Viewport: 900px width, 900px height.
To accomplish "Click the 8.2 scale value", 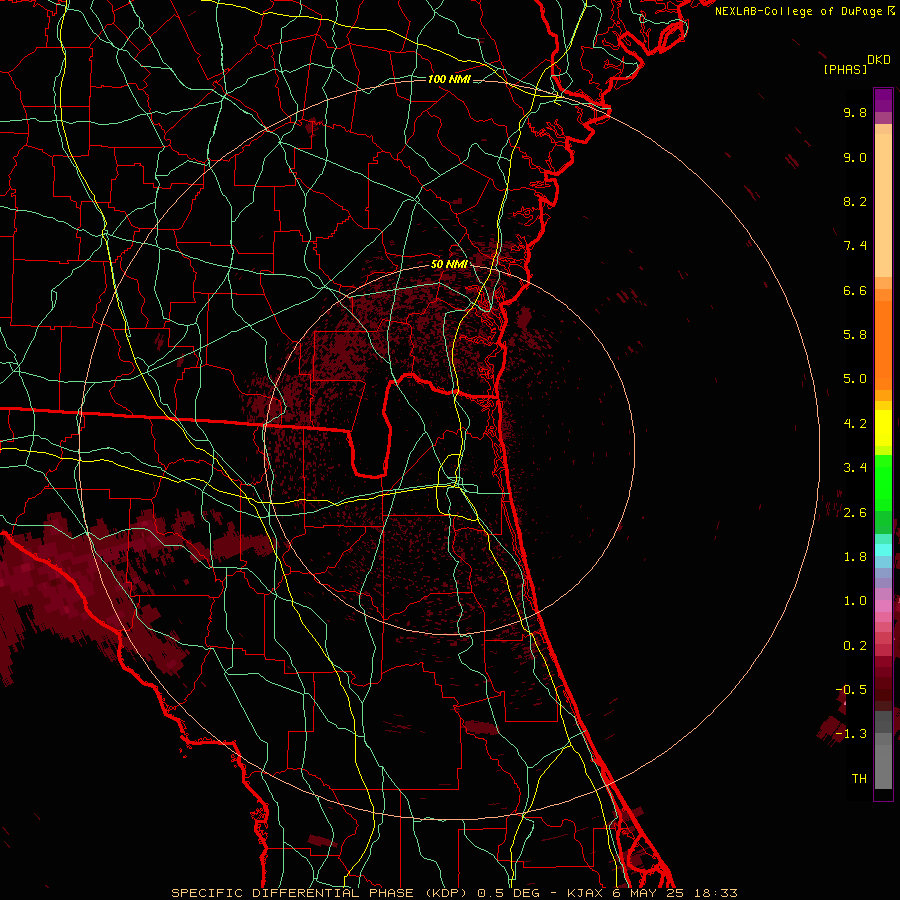I will pyautogui.click(x=855, y=201).
